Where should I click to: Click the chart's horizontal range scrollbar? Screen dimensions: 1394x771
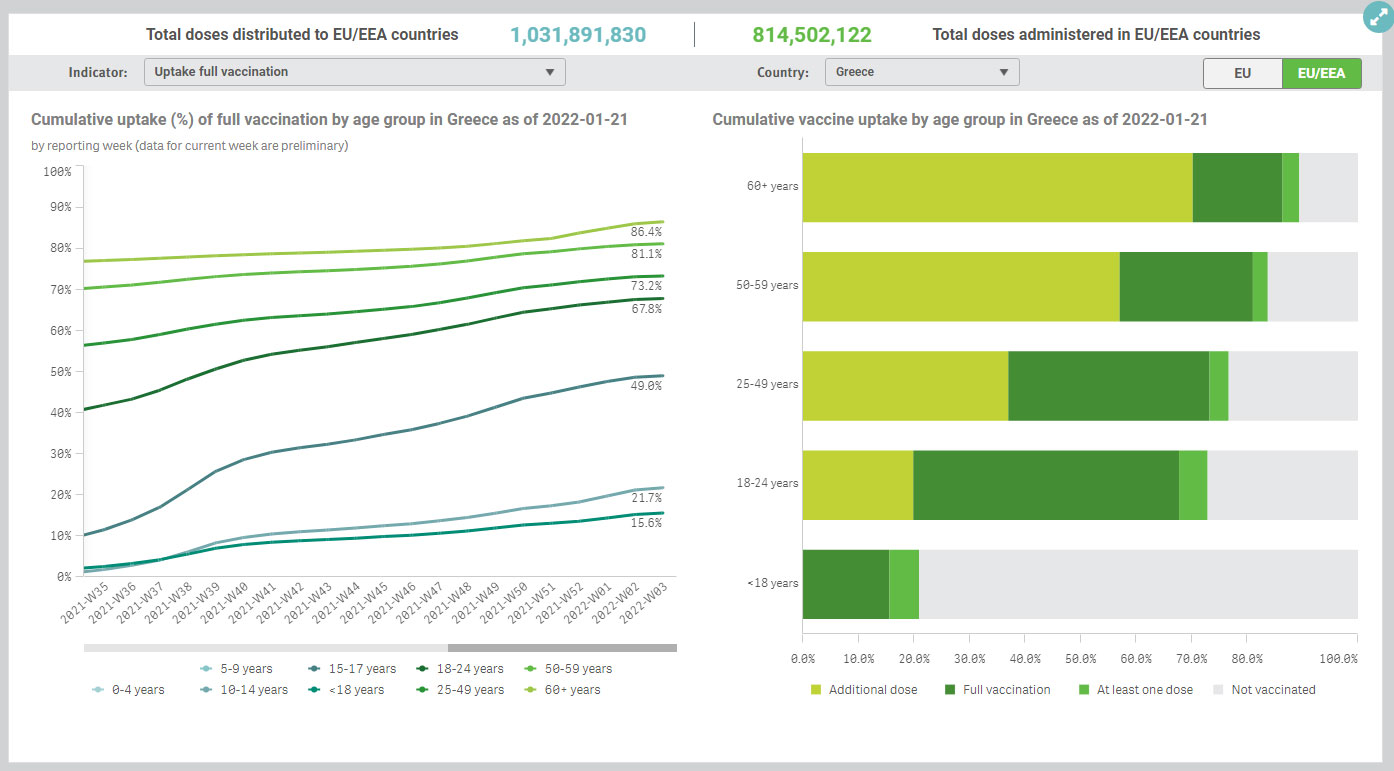[381, 648]
